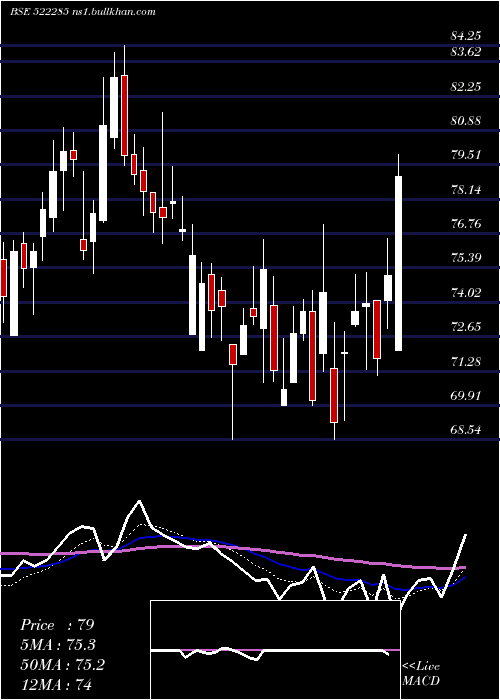Select the 80.88 price axis label
Viewport: 500px width, 700px height.
[466, 121]
